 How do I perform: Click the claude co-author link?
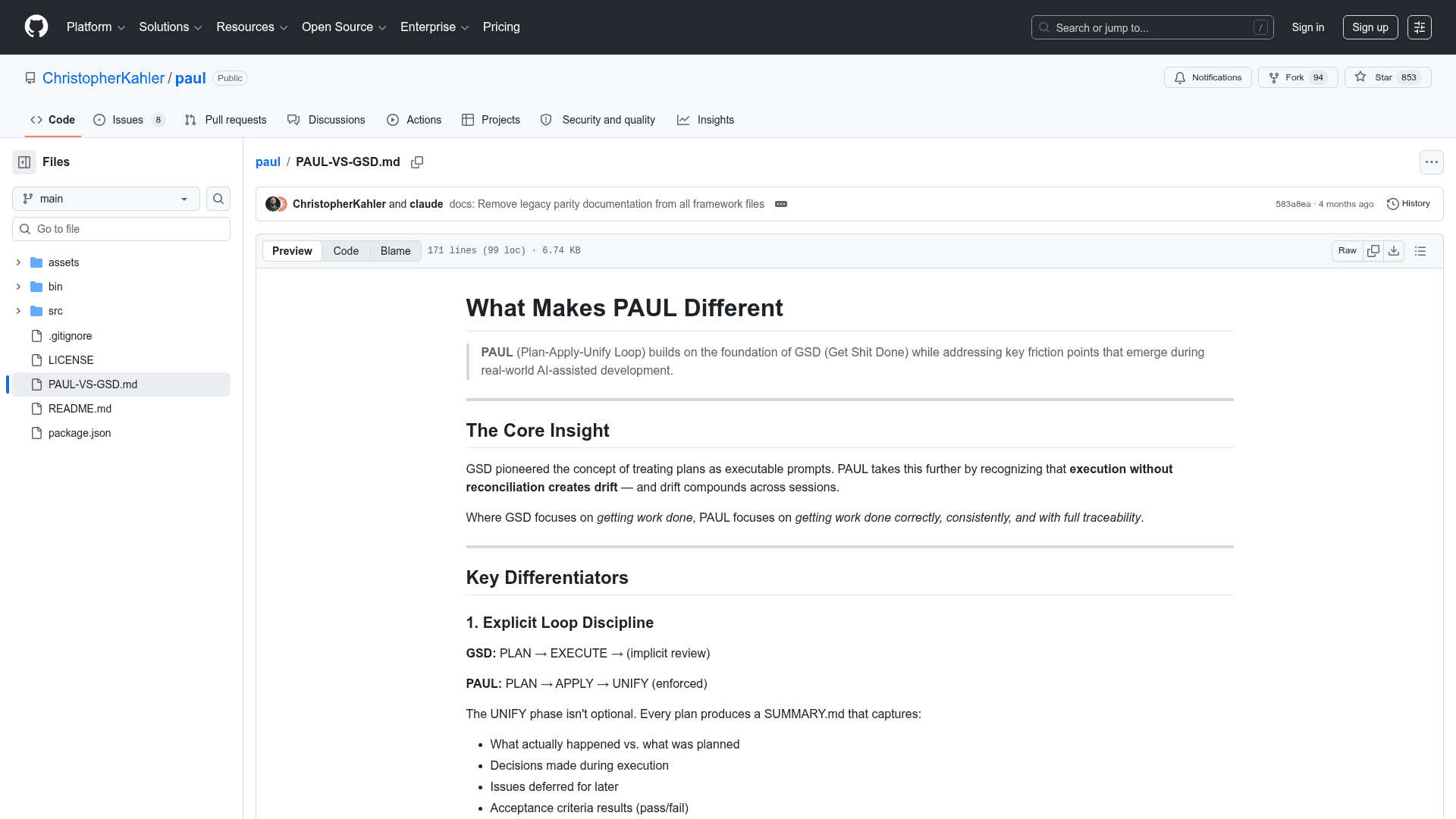click(x=426, y=204)
